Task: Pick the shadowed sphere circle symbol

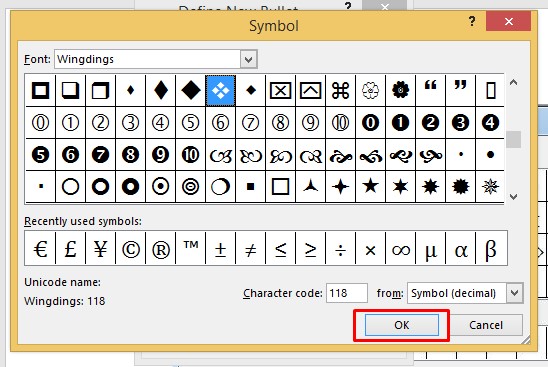Action: (x=221, y=187)
